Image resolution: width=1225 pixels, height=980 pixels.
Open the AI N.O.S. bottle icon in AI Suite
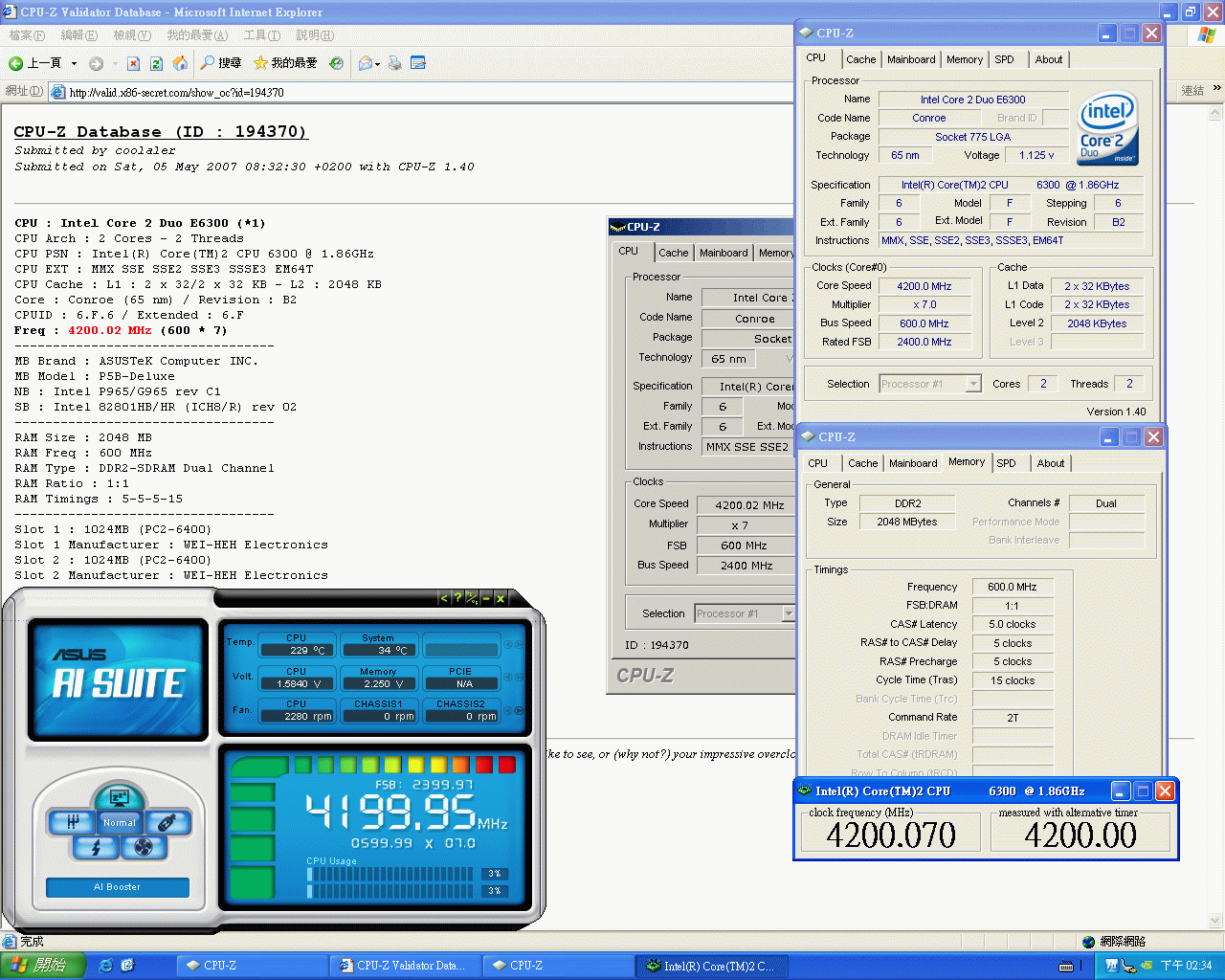click(x=167, y=822)
